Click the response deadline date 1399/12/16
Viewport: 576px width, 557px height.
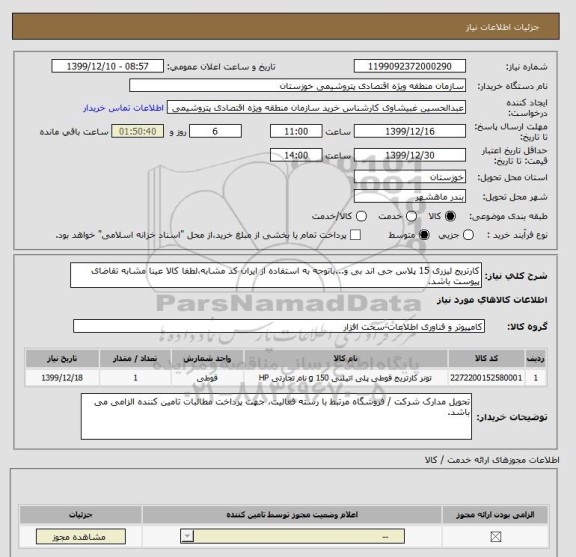pyautogui.click(x=410, y=132)
